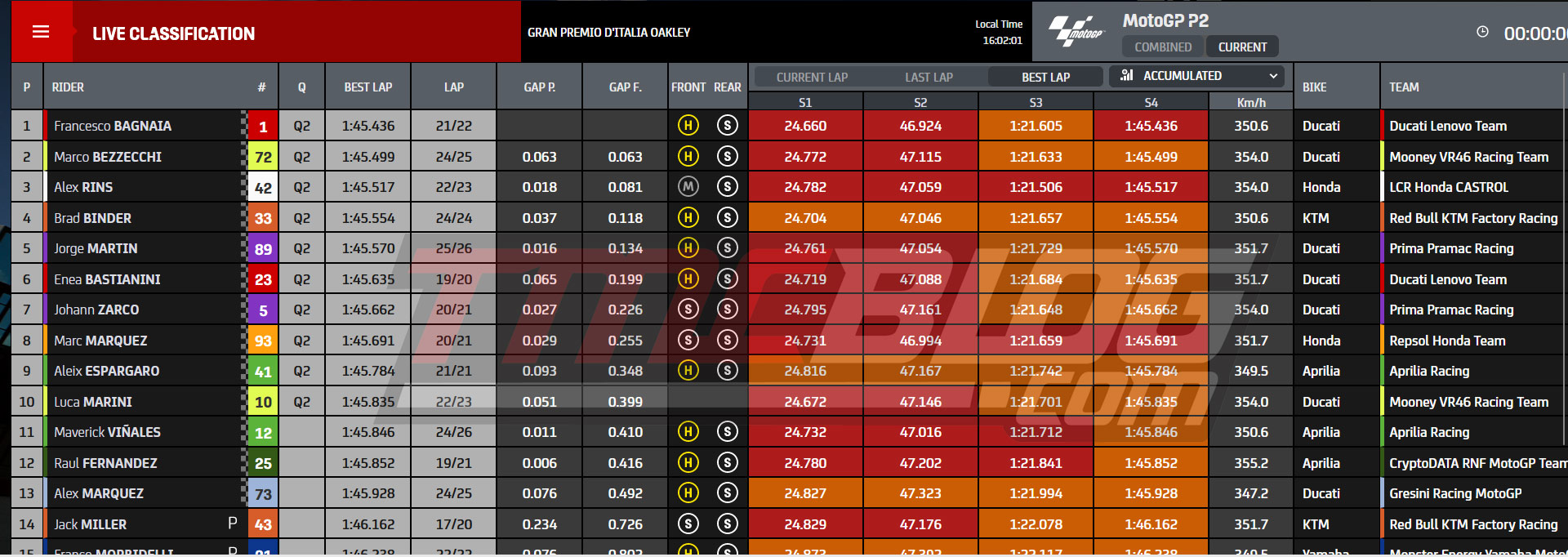Viewport: 1568px width, 557px height.
Task: Click Miller's front tyre S icon
Action: (x=688, y=524)
